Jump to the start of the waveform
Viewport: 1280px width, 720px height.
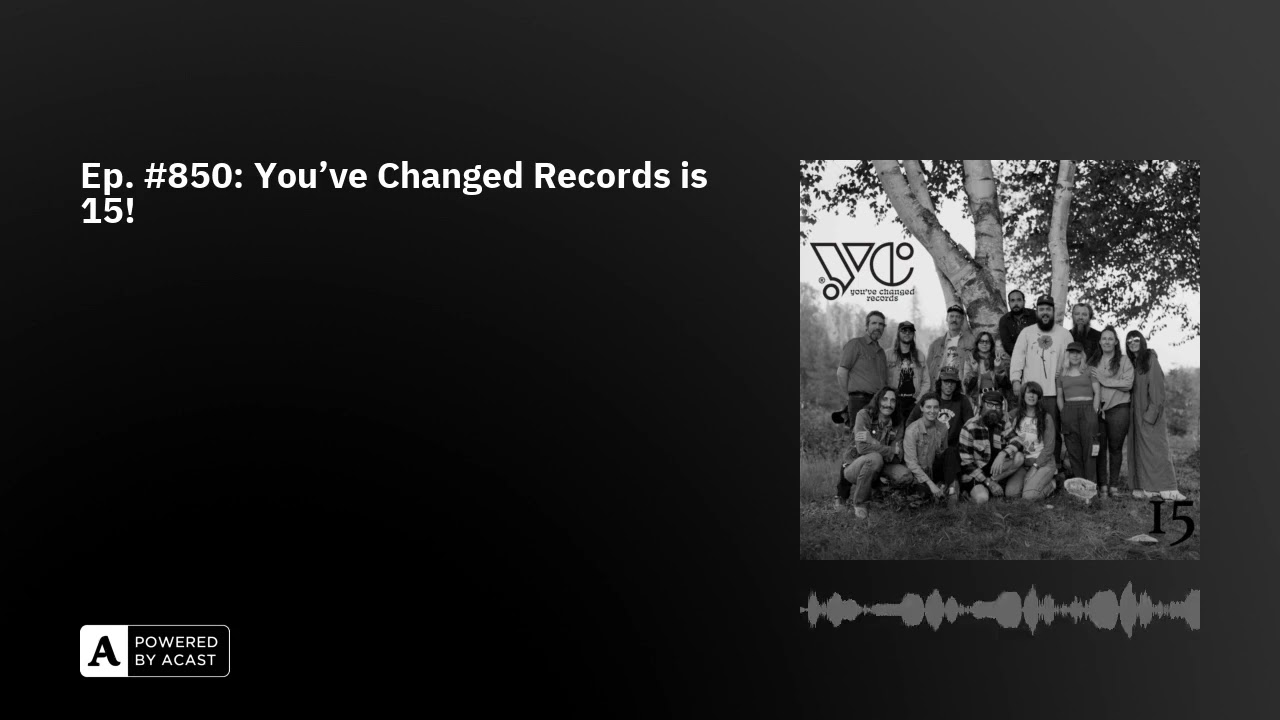pyautogui.click(x=804, y=610)
